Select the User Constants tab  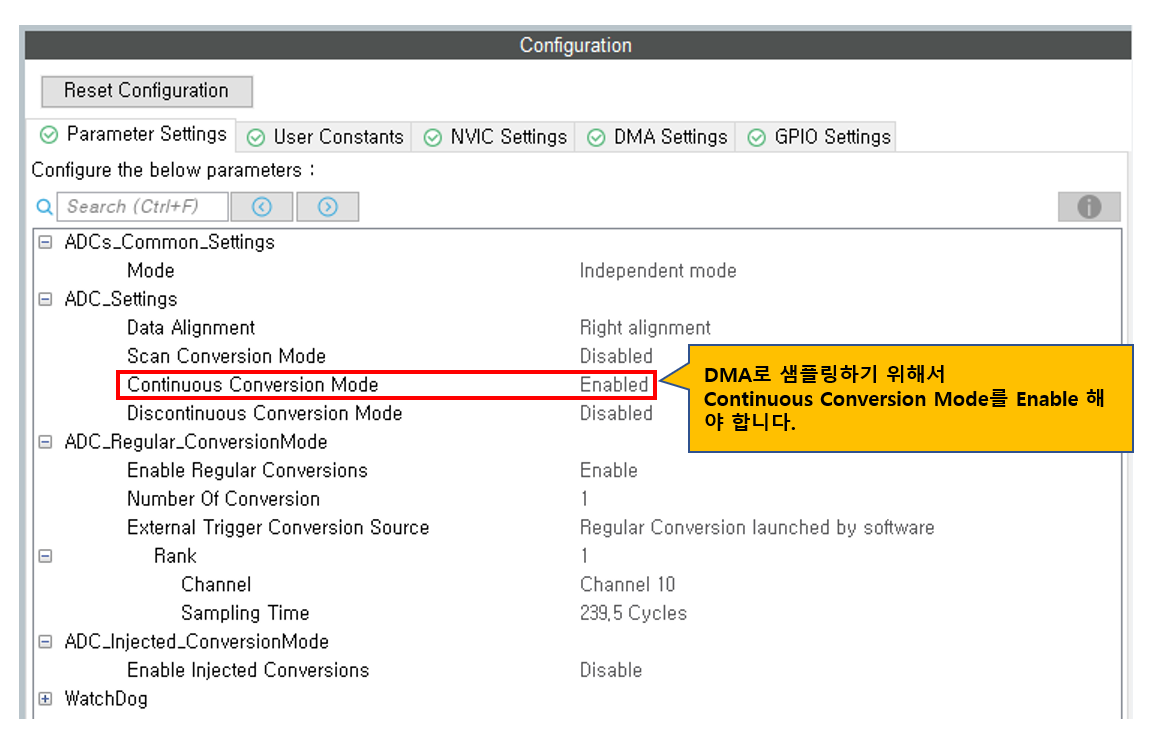pos(325,137)
